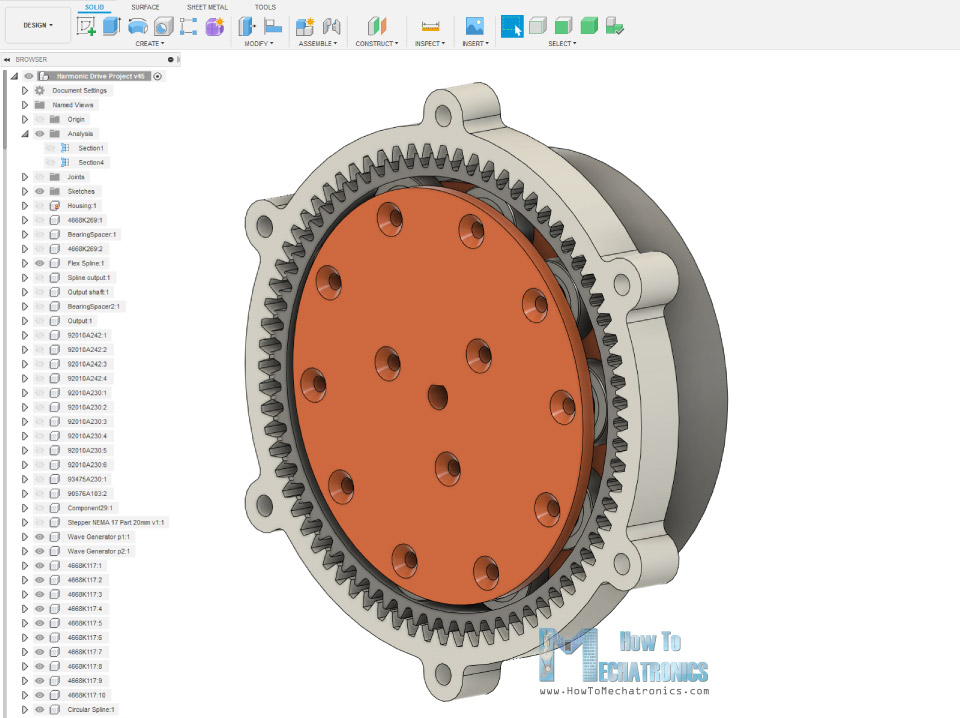Launch the Measure tool under Inspect
Screen dimensions: 960x718
click(428, 25)
